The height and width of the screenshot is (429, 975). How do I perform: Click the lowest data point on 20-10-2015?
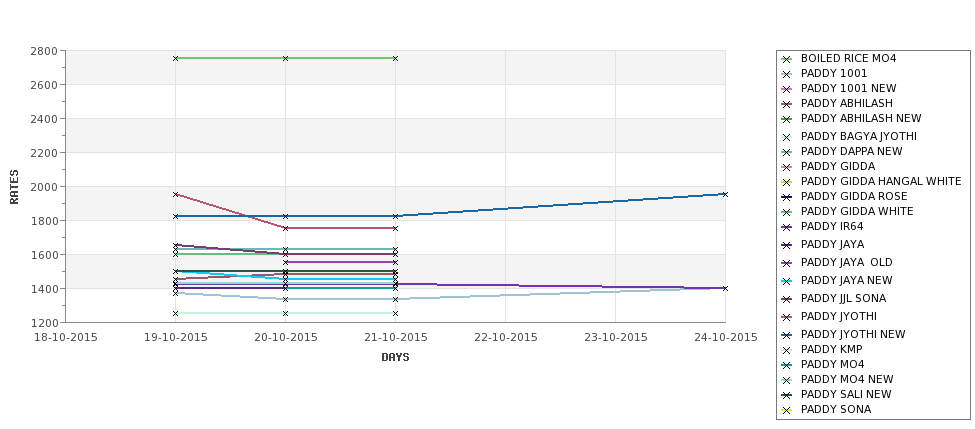[285, 313]
